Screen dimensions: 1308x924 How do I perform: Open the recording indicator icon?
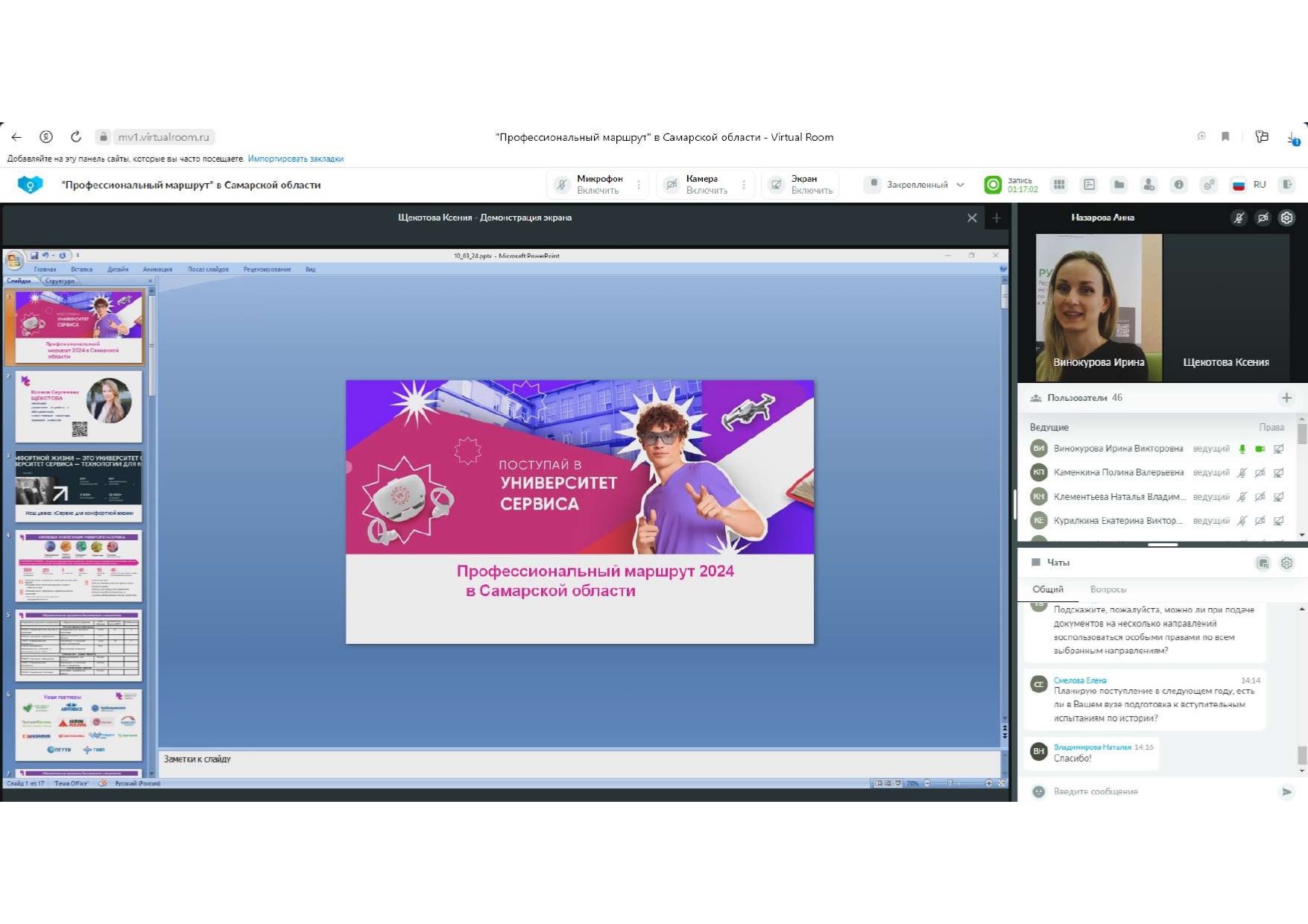pyautogui.click(x=993, y=185)
